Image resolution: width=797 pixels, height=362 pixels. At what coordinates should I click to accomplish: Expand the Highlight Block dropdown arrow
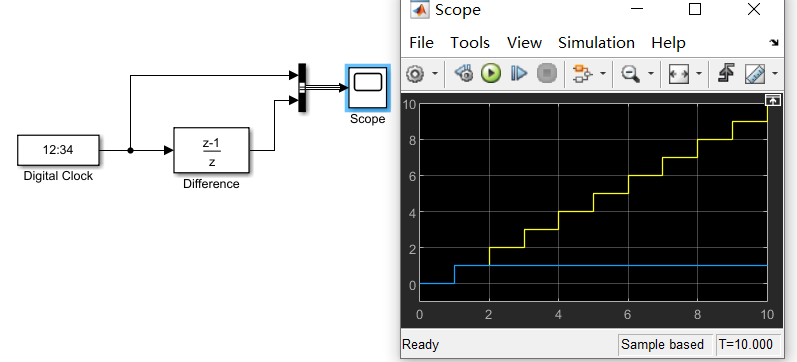click(x=603, y=74)
